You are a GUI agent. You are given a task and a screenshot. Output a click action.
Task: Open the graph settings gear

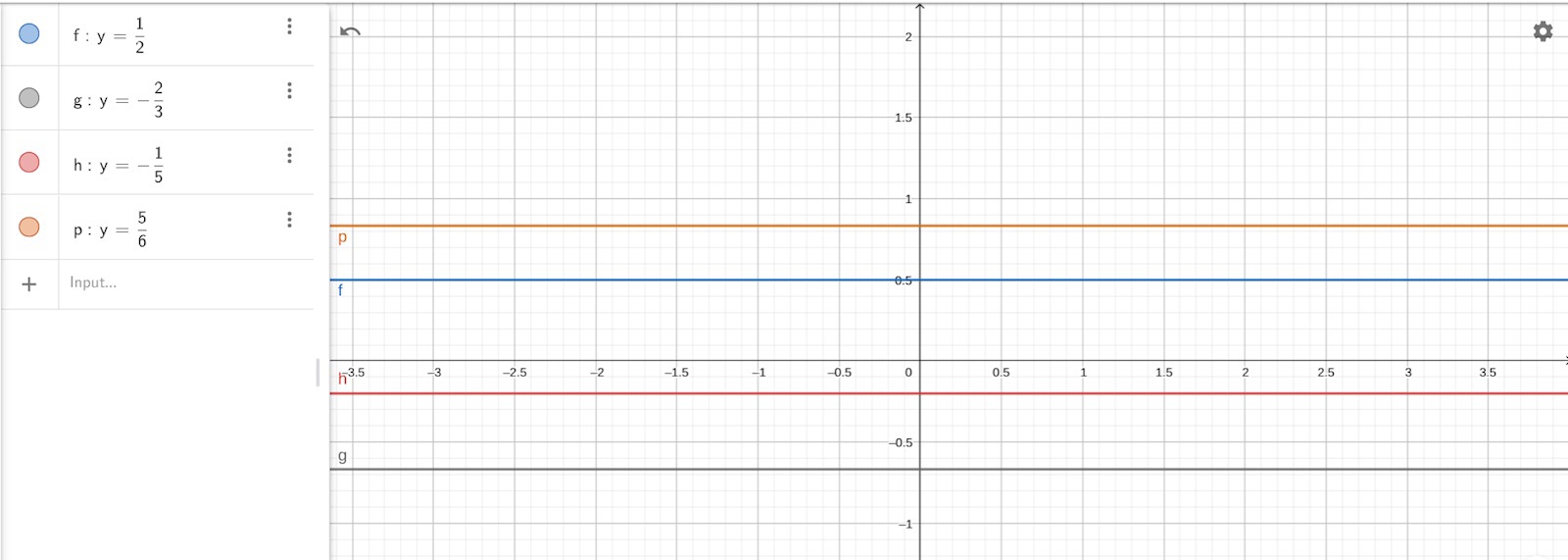click(1543, 31)
